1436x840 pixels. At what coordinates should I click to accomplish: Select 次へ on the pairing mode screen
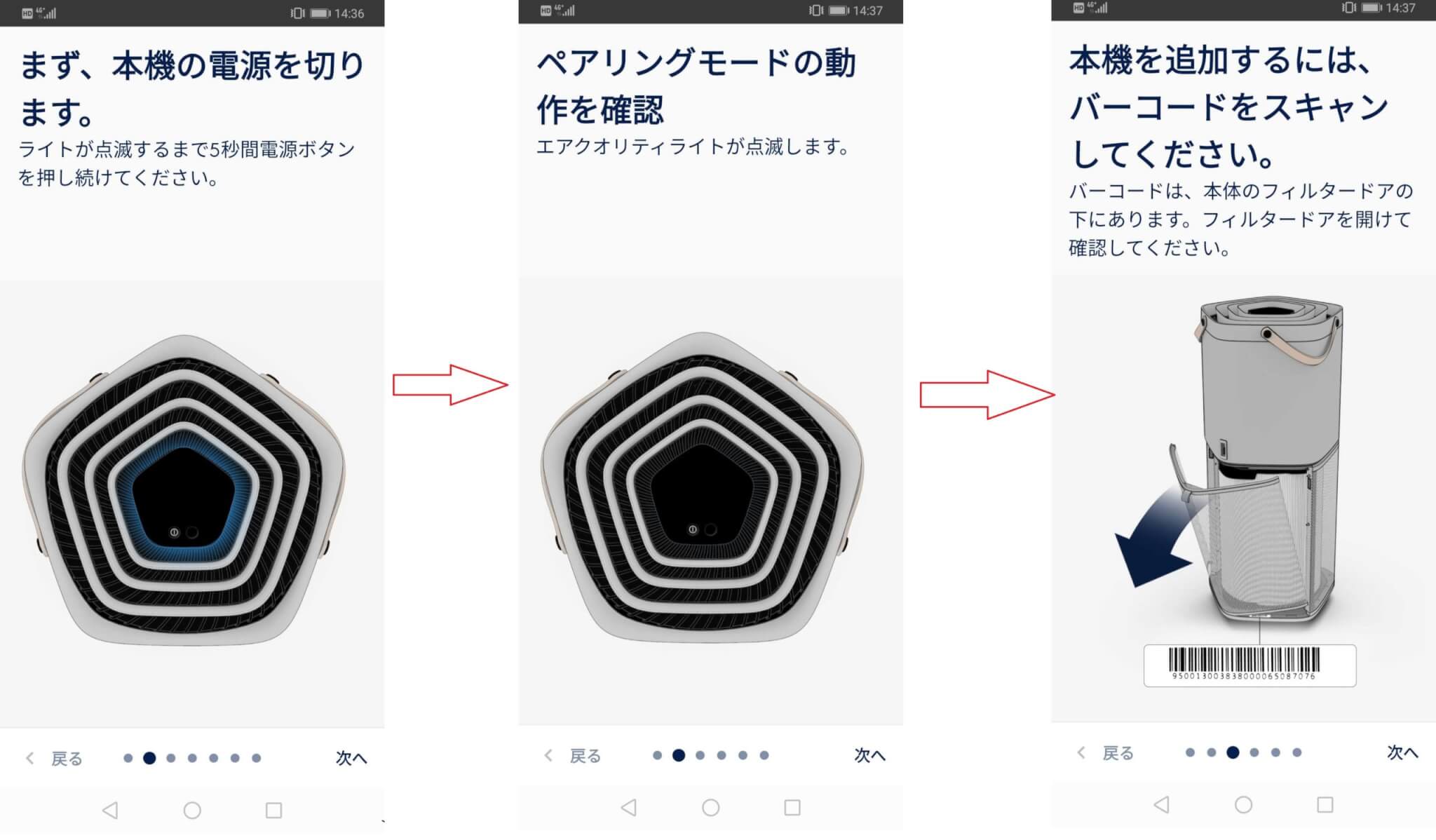[869, 755]
